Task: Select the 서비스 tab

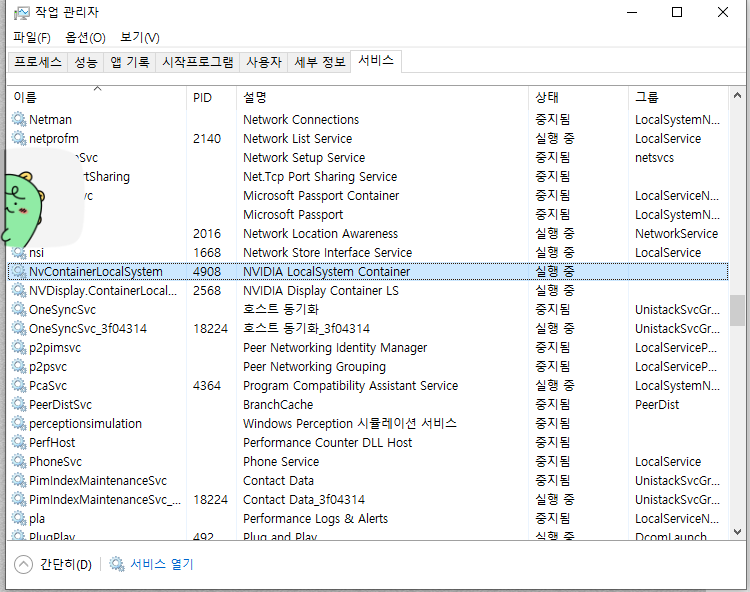Action: 376,61
